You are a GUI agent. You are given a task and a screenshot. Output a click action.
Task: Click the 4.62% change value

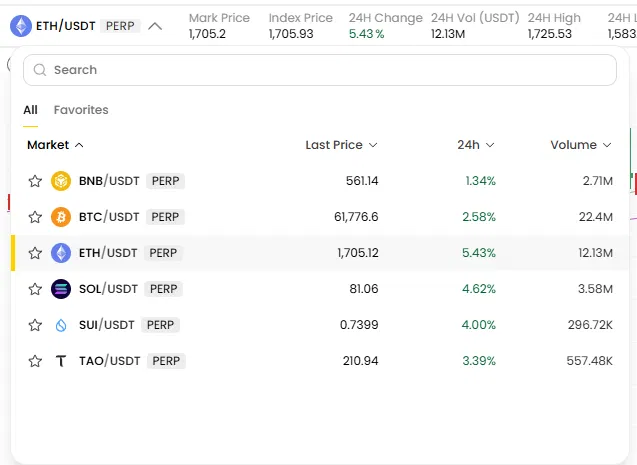pyautogui.click(x=479, y=289)
